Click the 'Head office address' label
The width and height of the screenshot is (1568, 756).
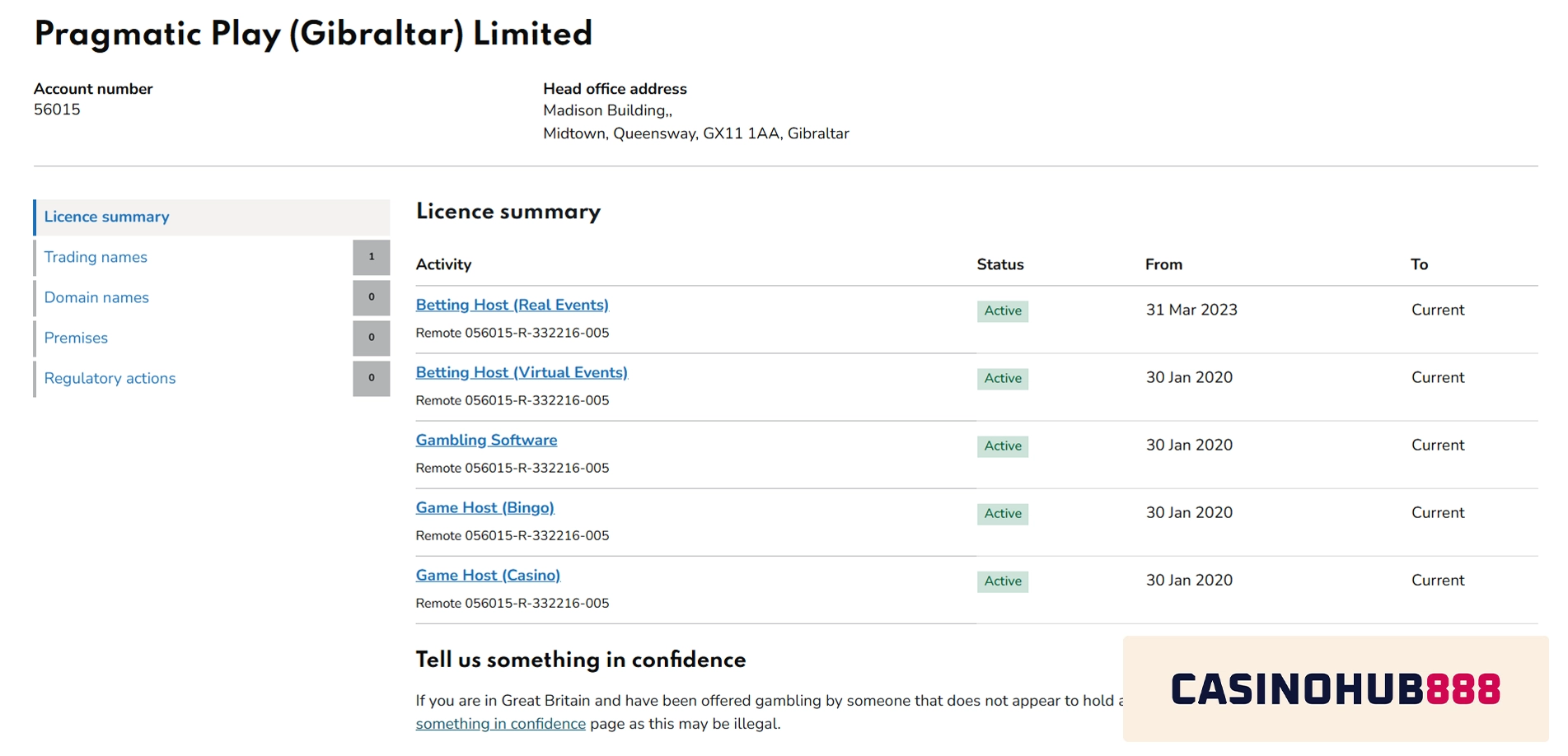pos(615,89)
